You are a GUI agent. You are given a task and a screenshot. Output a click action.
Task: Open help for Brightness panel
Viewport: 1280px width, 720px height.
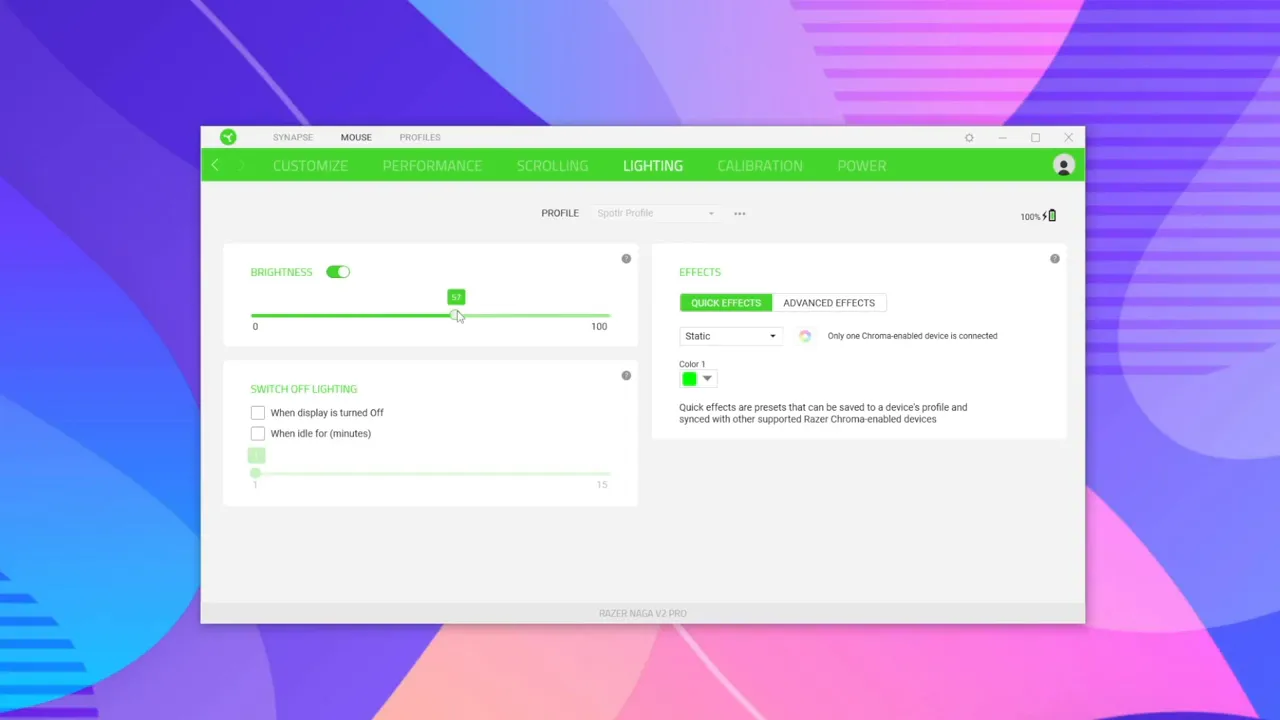626,259
